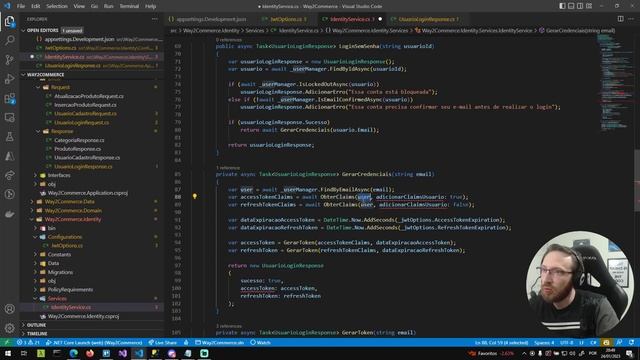Click the lightbulb quick-fix on line 88

pyautogui.click(x=195, y=196)
